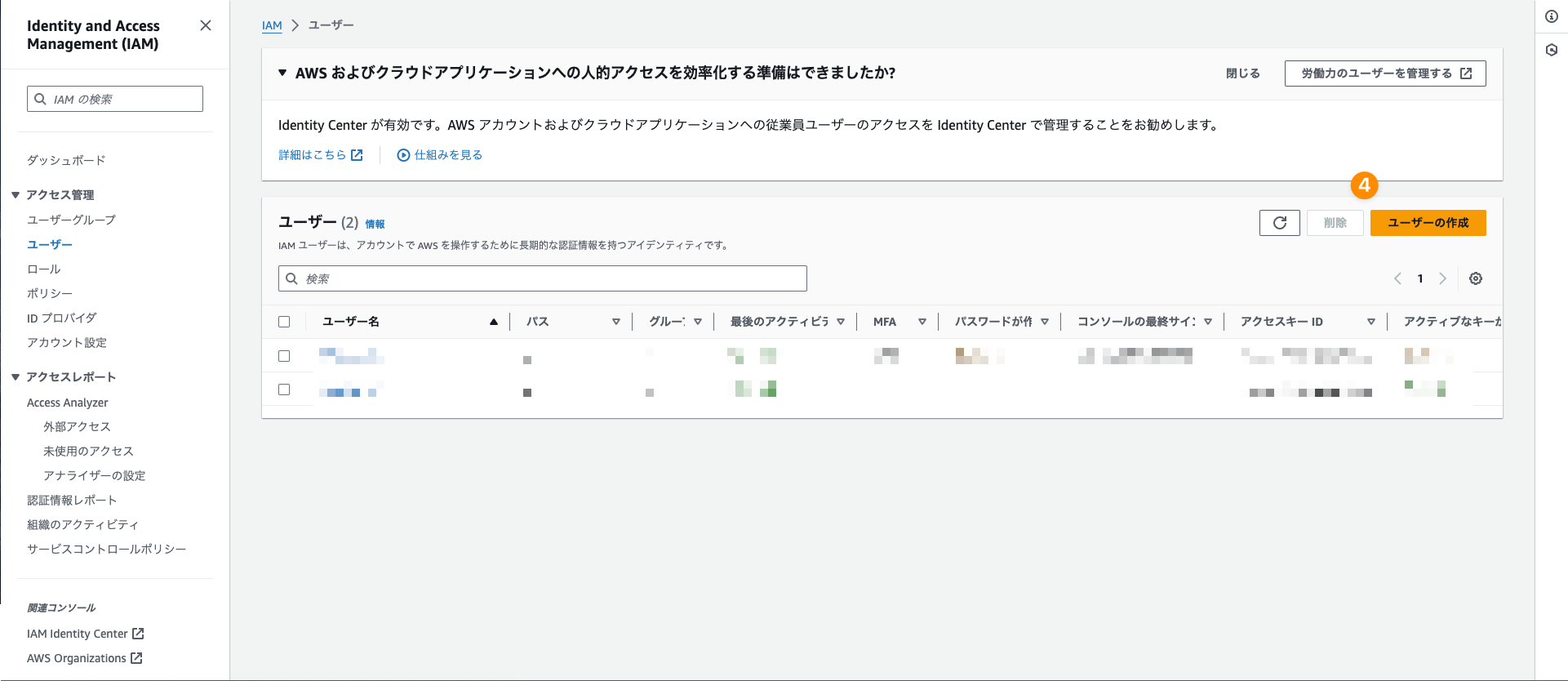1568x681 pixels.
Task: Select page 1 in pagination
Action: [1420, 278]
